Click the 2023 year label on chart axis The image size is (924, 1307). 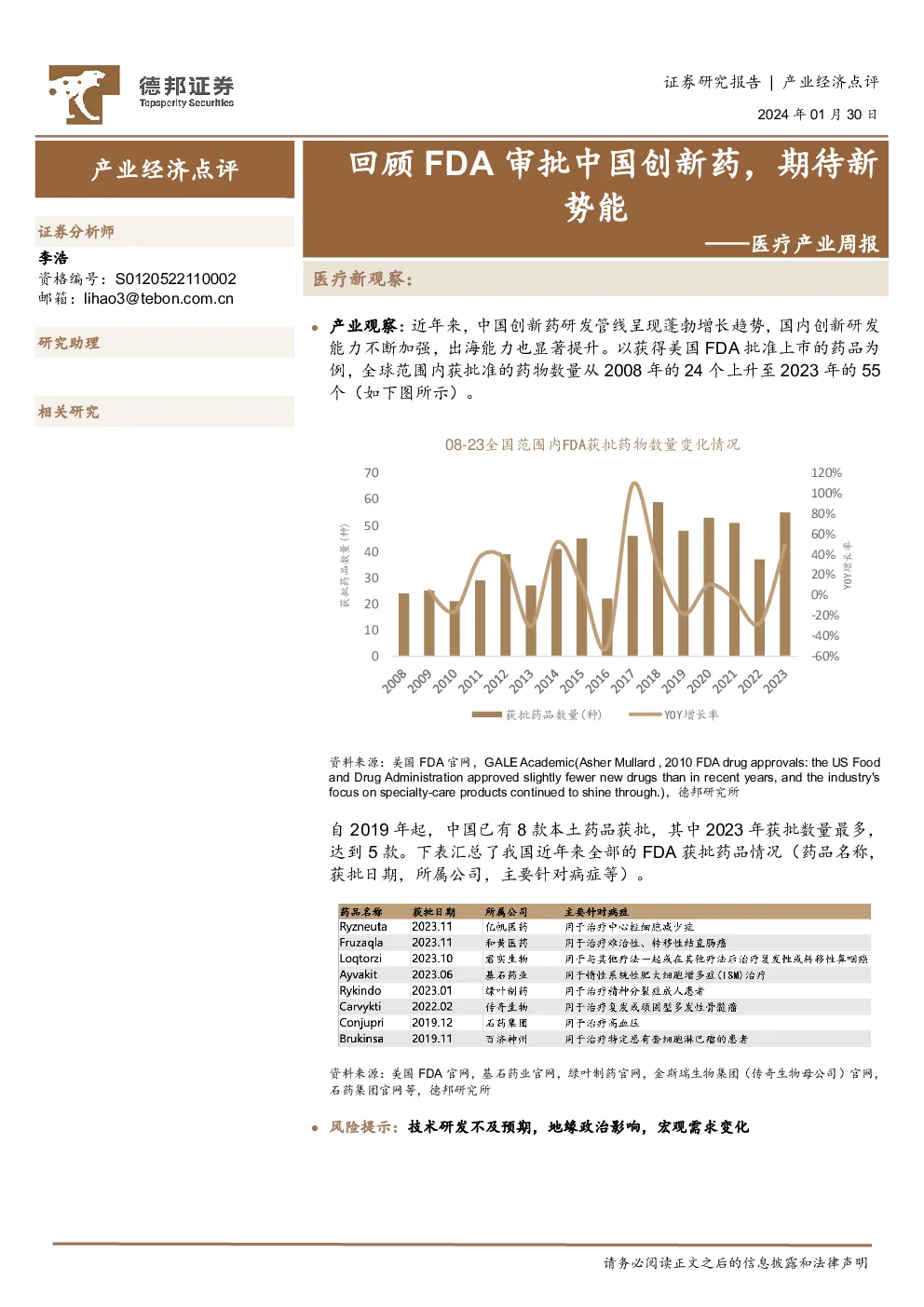pyautogui.click(x=776, y=681)
